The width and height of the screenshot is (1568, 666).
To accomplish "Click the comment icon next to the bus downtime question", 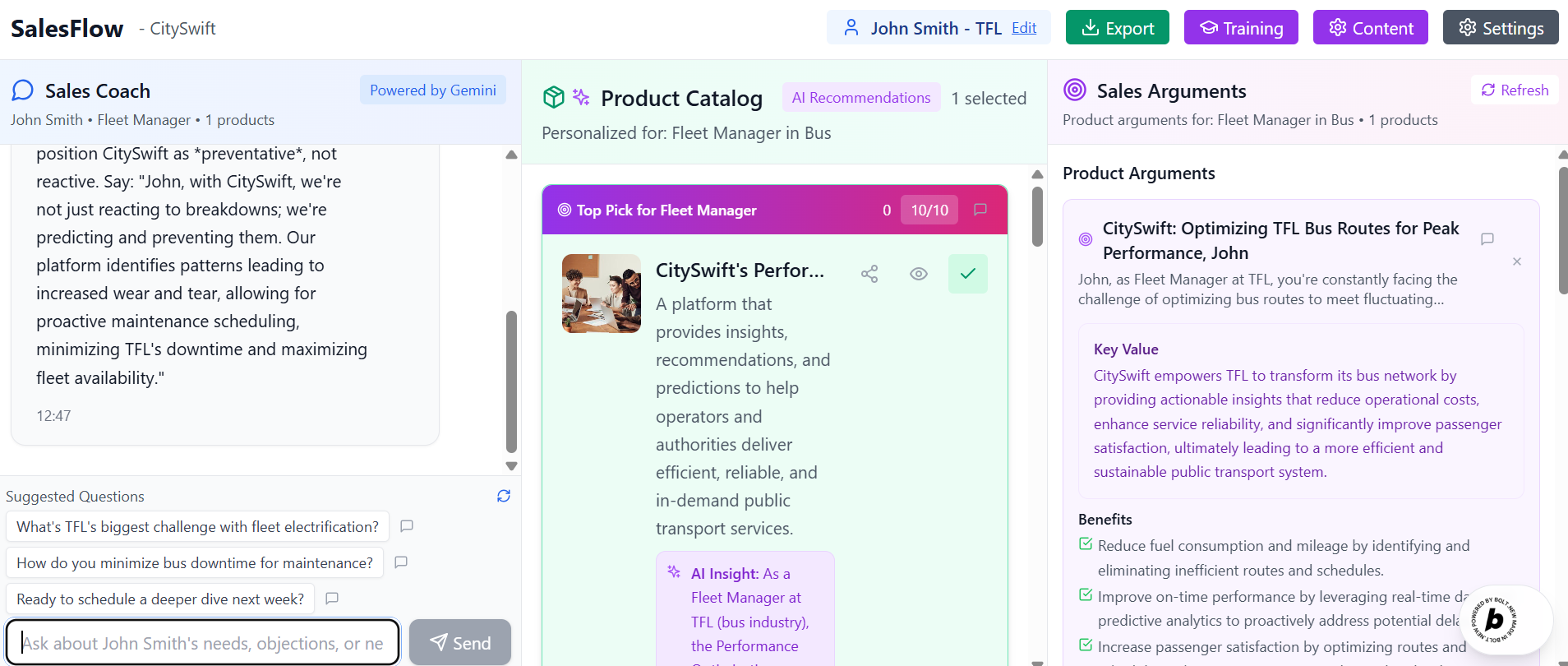I will coord(401,562).
